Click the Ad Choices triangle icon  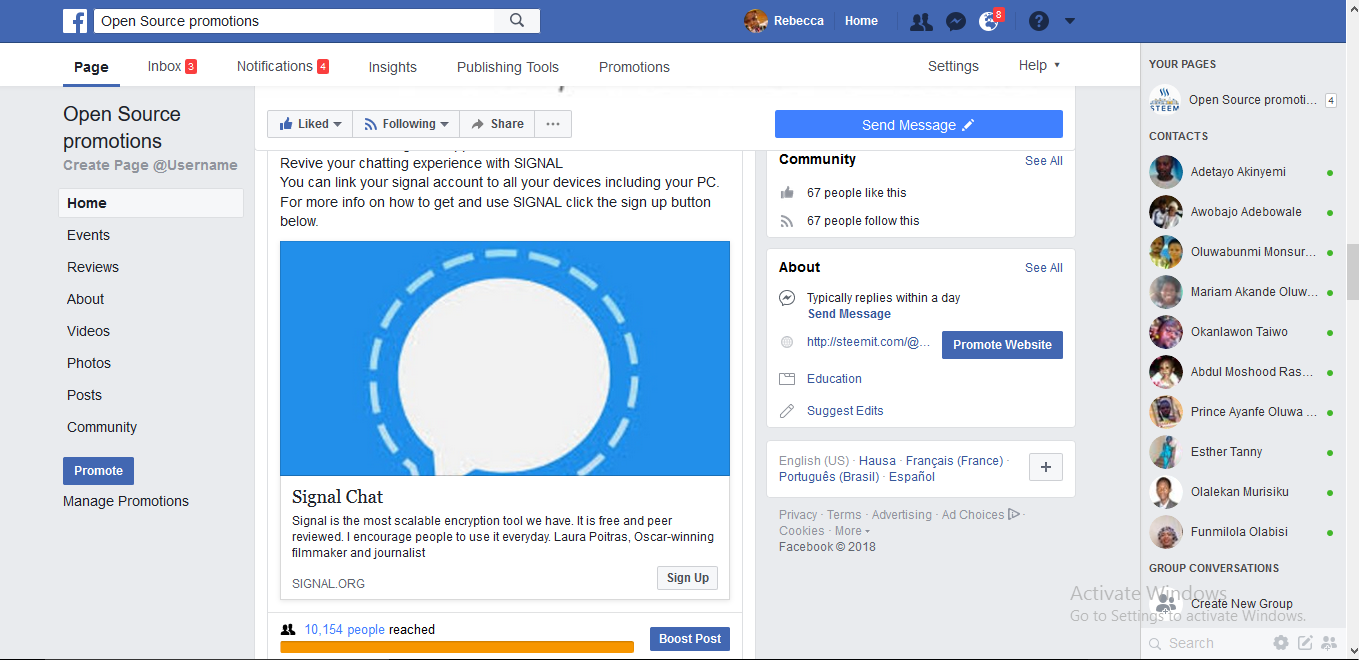1014,515
